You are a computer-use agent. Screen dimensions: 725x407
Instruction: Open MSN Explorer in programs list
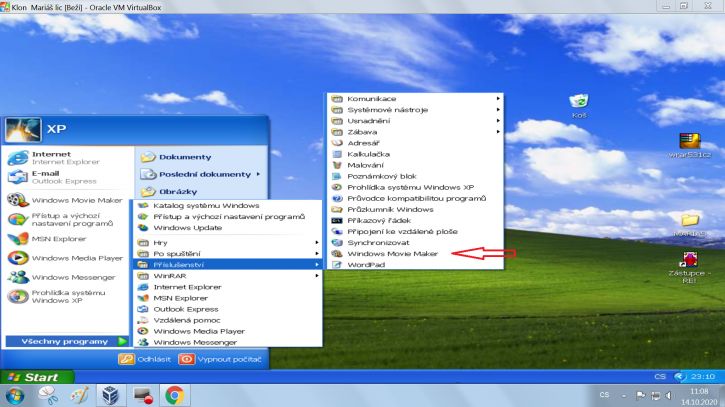pyautogui.click(x=227, y=298)
